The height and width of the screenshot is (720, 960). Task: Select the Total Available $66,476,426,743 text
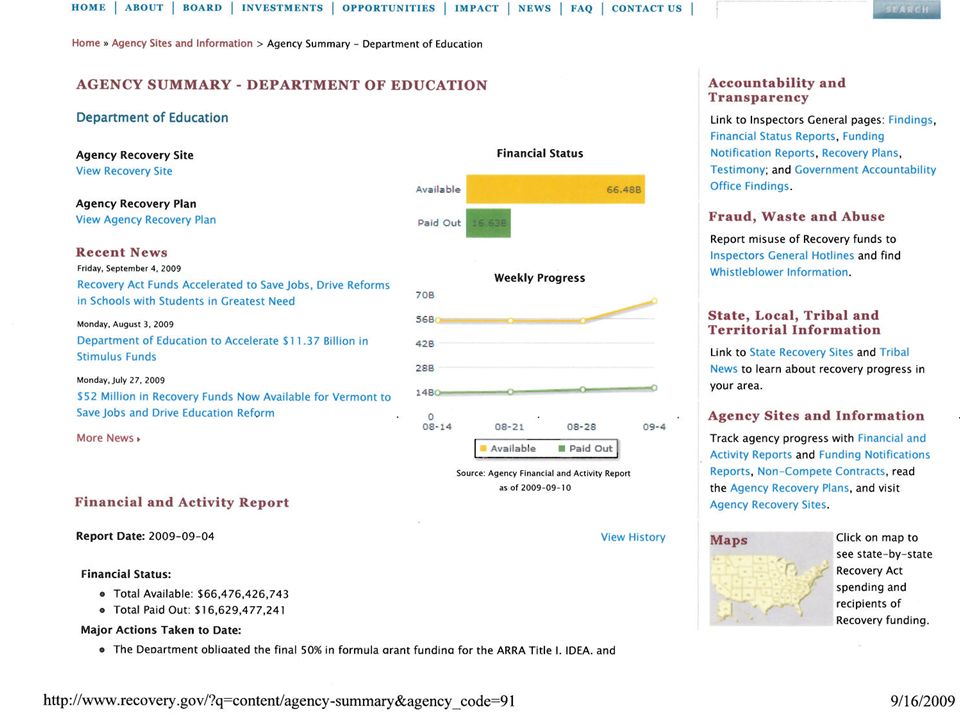click(201, 594)
